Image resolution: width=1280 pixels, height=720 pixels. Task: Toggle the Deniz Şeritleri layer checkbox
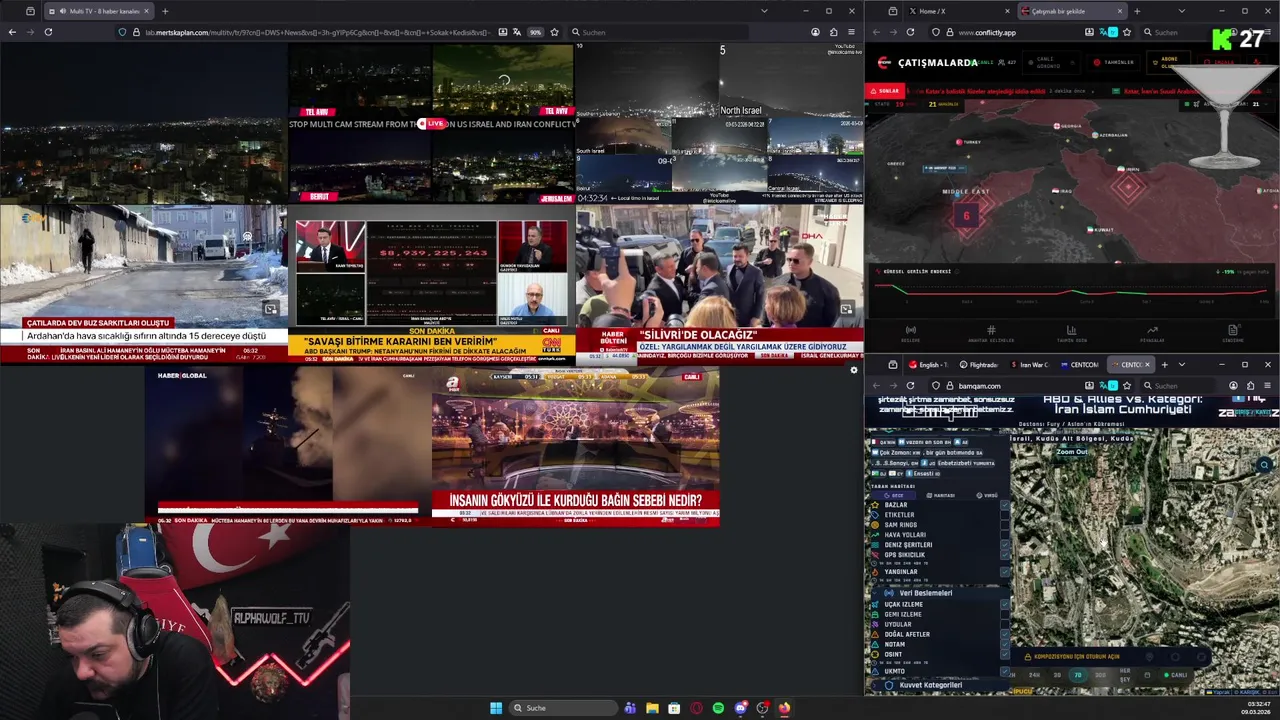[x=1005, y=545]
